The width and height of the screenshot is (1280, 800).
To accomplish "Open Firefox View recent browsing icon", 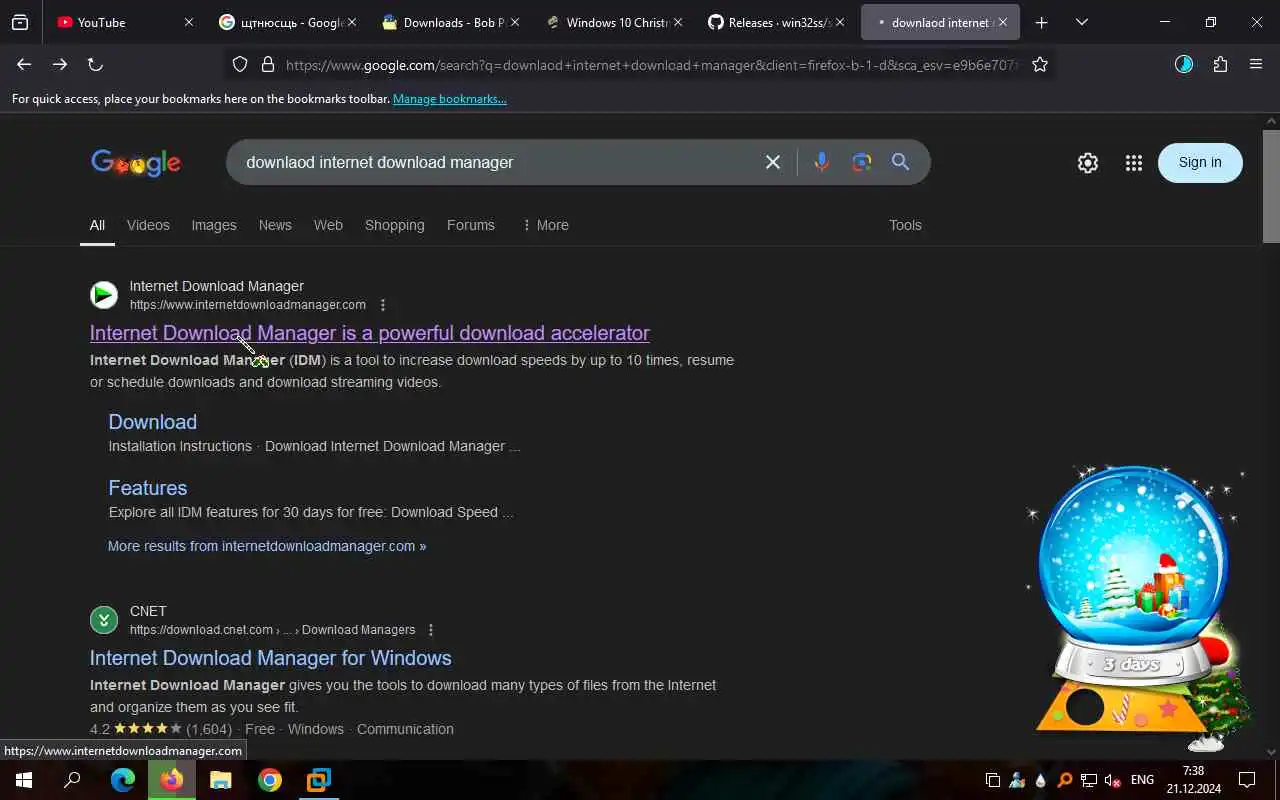I will coord(20,22).
